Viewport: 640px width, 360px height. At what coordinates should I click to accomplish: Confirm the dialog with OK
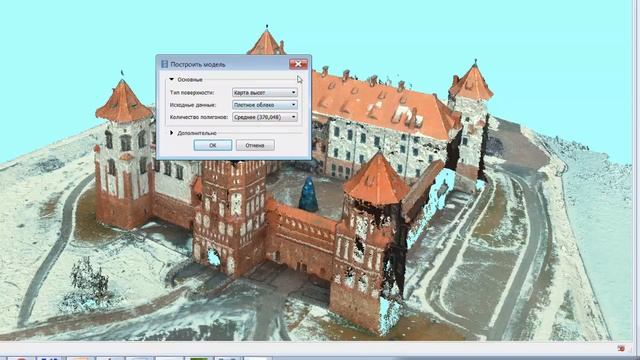[x=213, y=145]
